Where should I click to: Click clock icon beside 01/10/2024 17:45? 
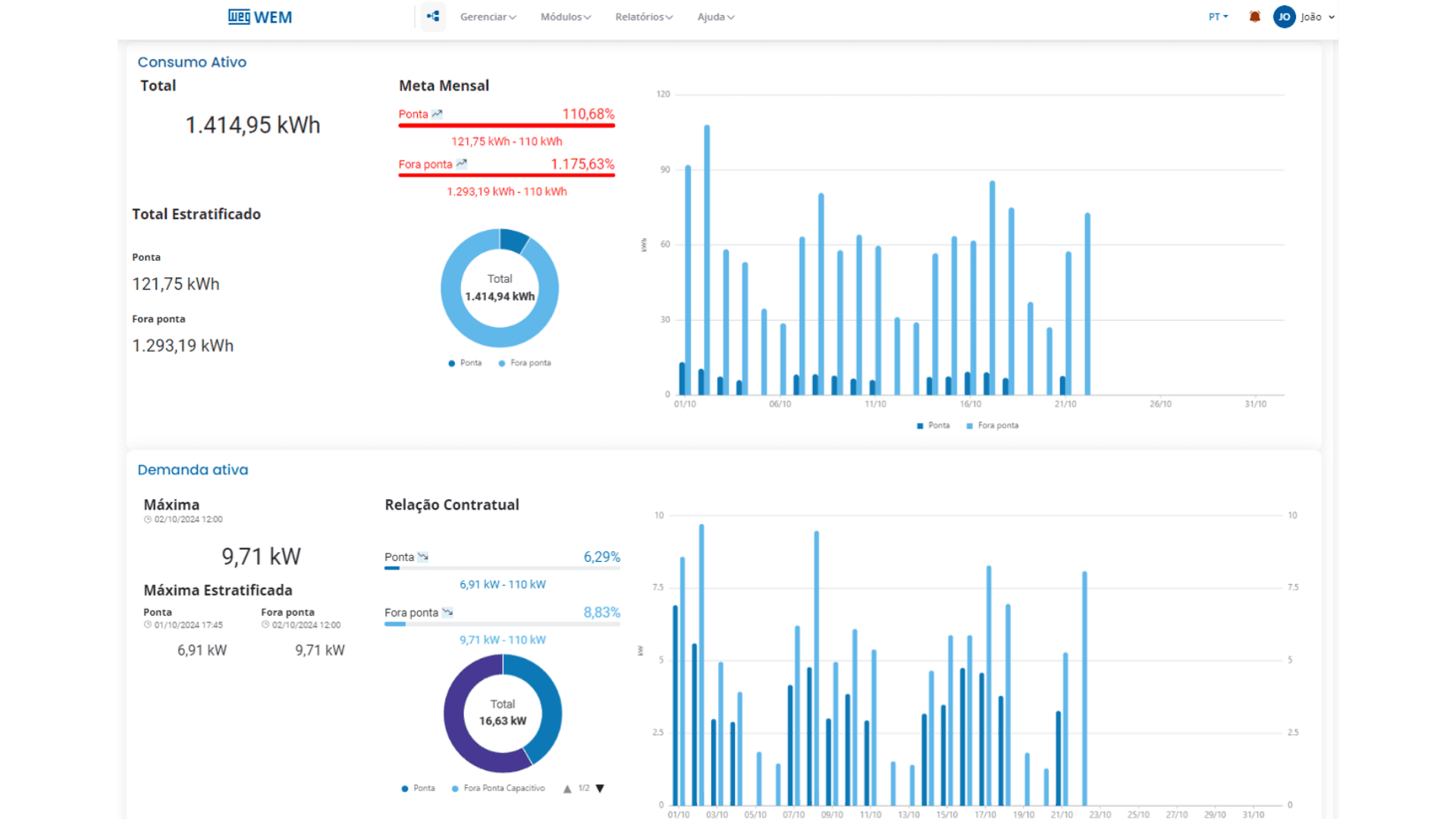click(148, 625)
